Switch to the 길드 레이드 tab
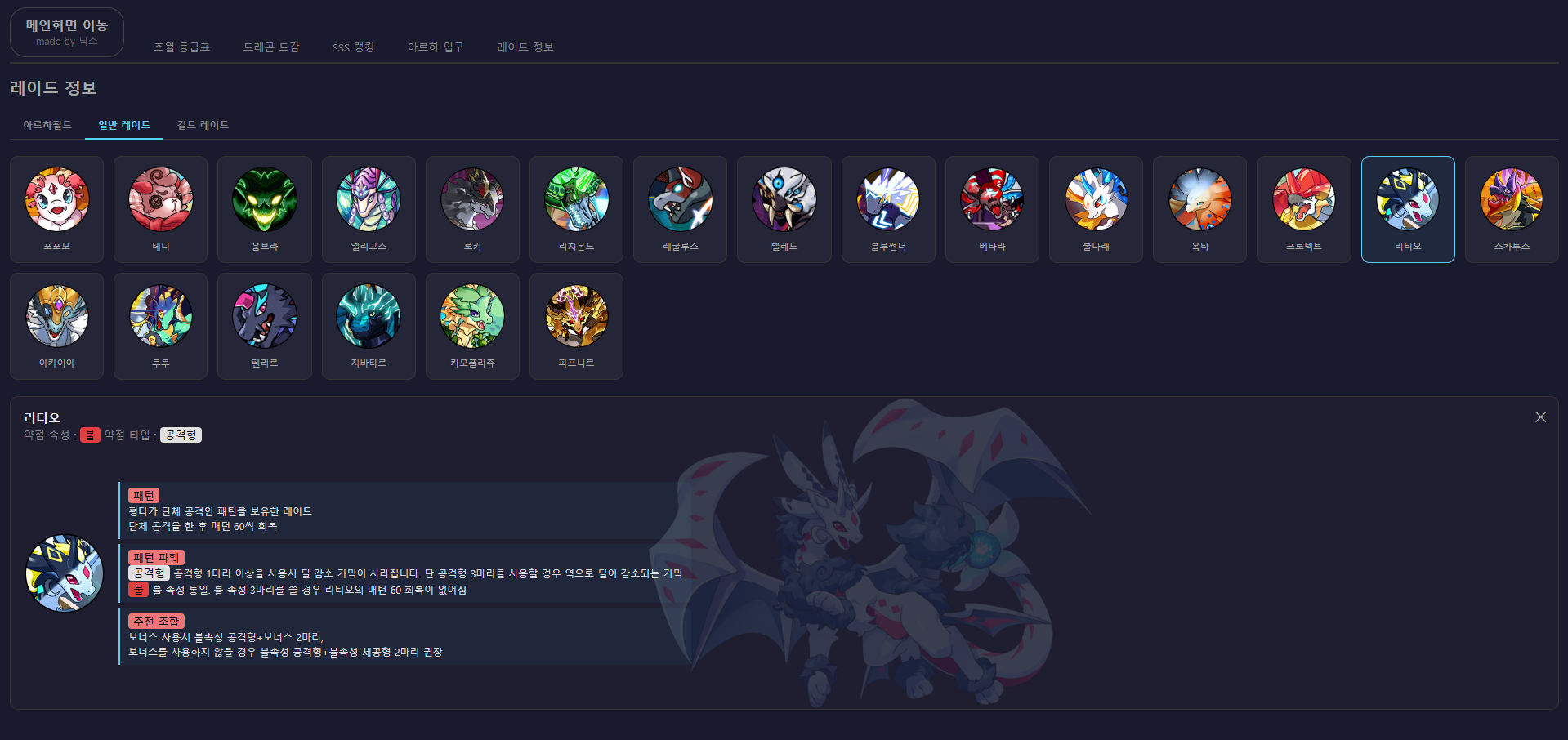1568x740 pixels. (203, 125)
